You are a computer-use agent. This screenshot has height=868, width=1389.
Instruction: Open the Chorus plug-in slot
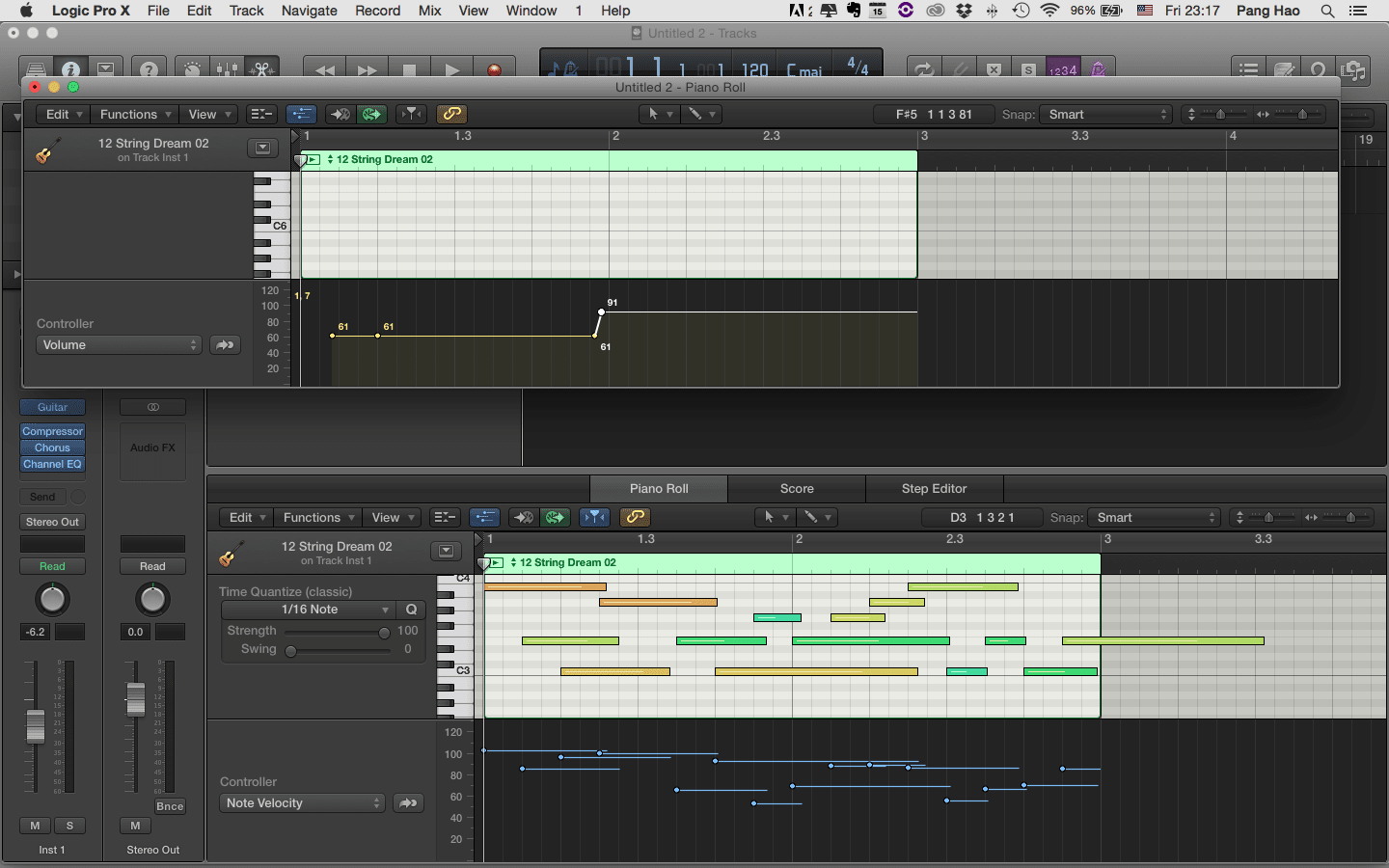tap(53, 448)
